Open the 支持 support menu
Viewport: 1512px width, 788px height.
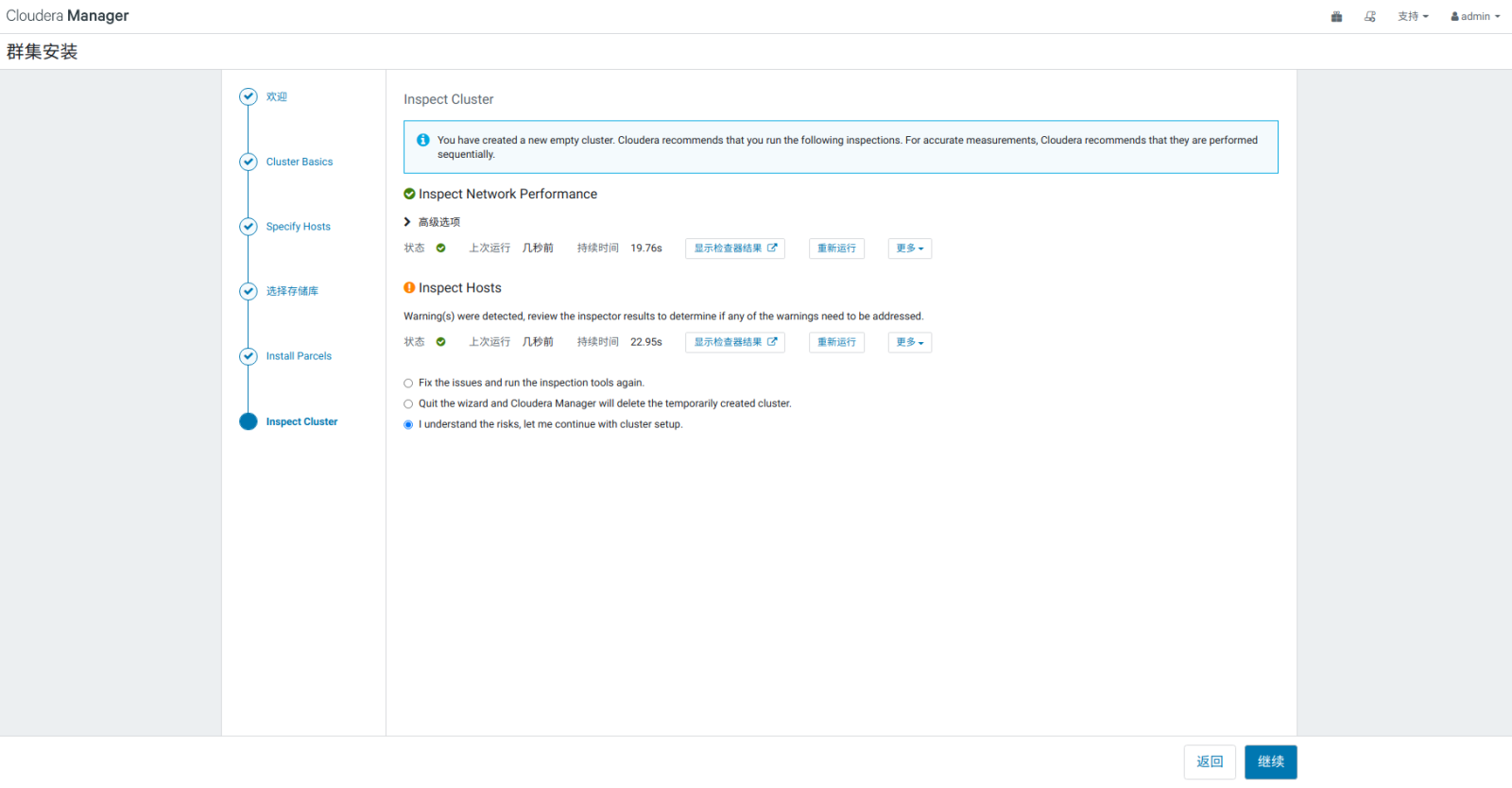[x=1413, y=17]
